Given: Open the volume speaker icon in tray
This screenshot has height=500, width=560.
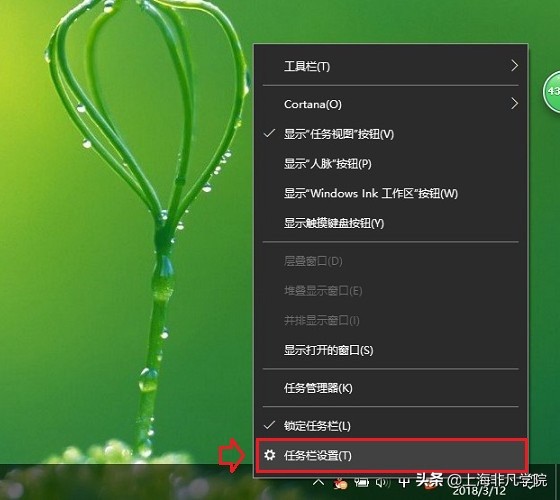Looking at the screenshot, I should tap(383, 483).
